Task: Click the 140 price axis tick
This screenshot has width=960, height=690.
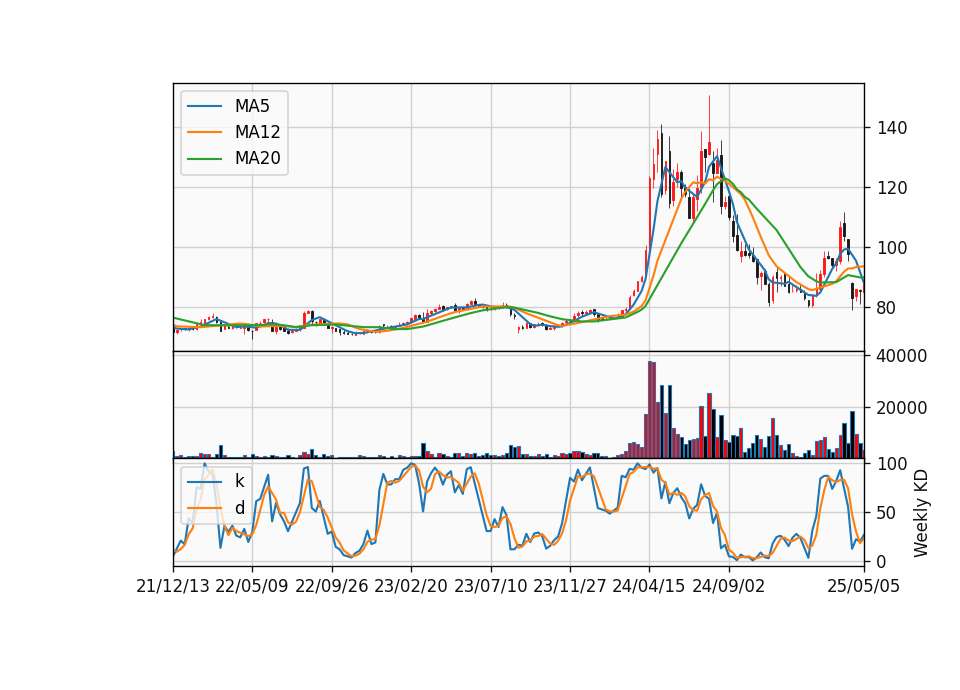Action: tap(892, 128)
